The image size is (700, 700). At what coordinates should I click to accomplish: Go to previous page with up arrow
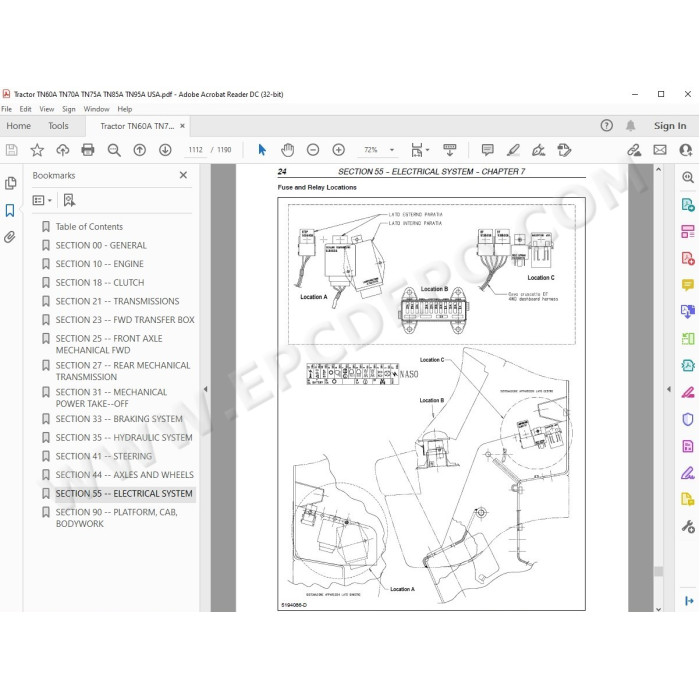click(140, 150)
